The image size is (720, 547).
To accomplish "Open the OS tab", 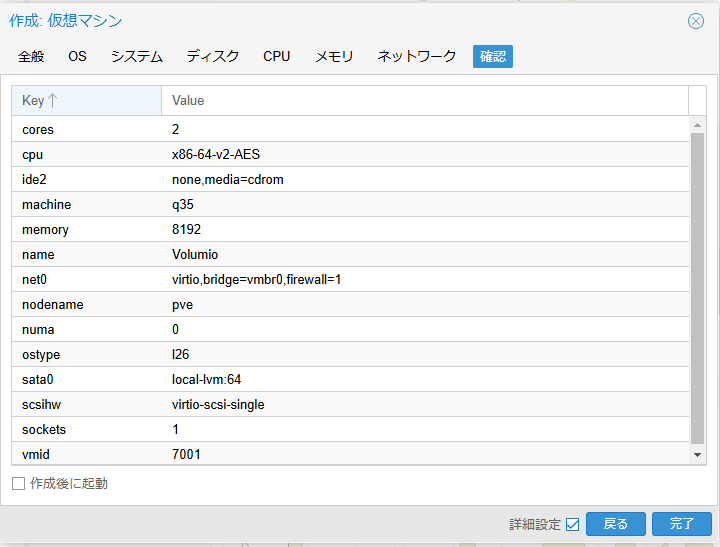I will pyautogui.click(x=77, y=56).
